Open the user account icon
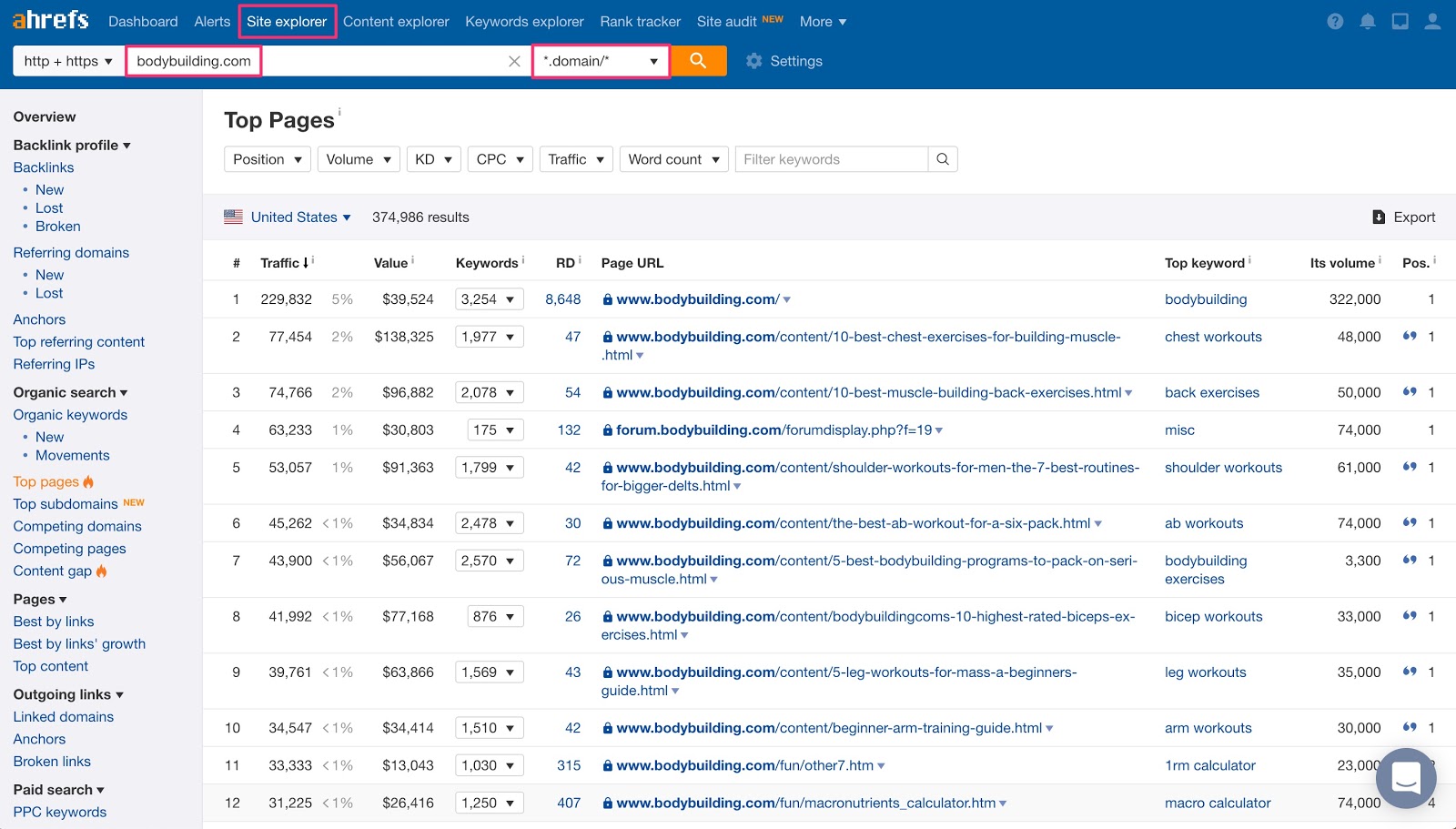This screenshot has width=1456, height=829. pyautogui.click(x=1432, y=21)
